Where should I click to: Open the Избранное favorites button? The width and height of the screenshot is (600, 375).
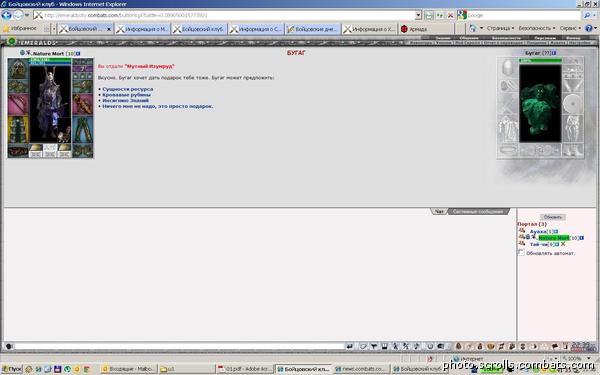click(20, 29)
